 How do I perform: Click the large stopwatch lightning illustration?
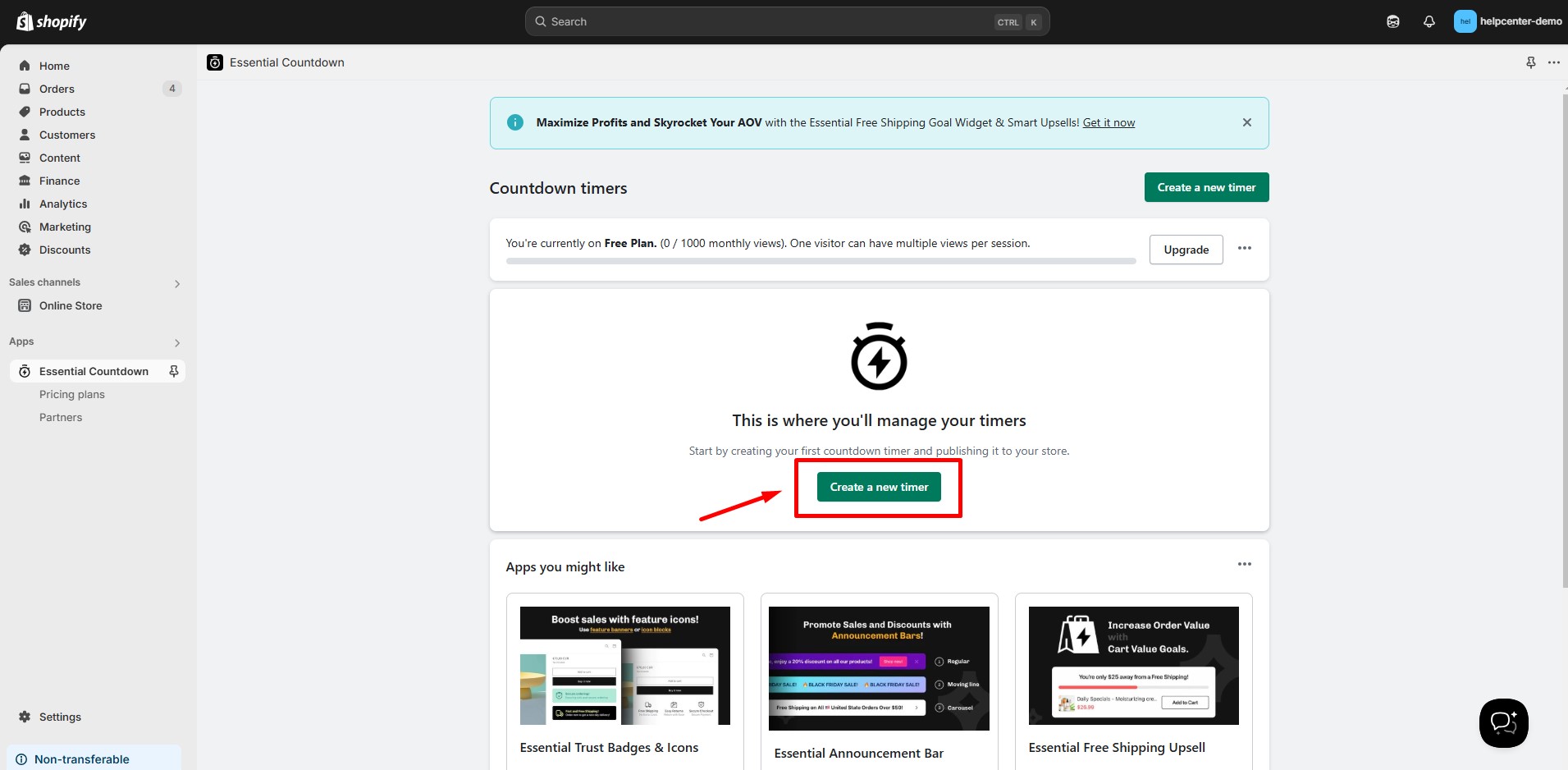pyautogui.click(x=879, y=356)
